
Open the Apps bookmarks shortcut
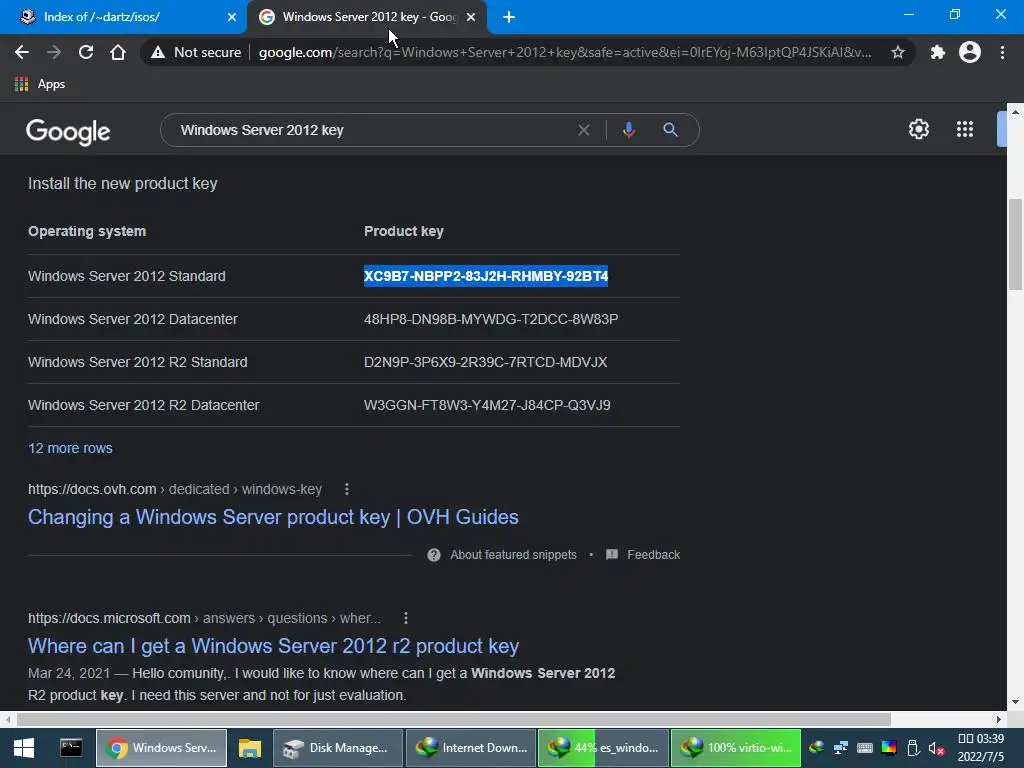(40, 84)
